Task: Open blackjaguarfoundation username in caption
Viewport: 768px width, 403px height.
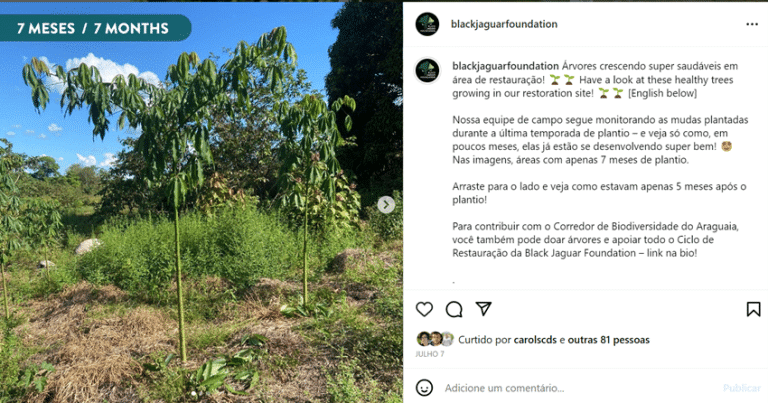Action: pos(505,66)
